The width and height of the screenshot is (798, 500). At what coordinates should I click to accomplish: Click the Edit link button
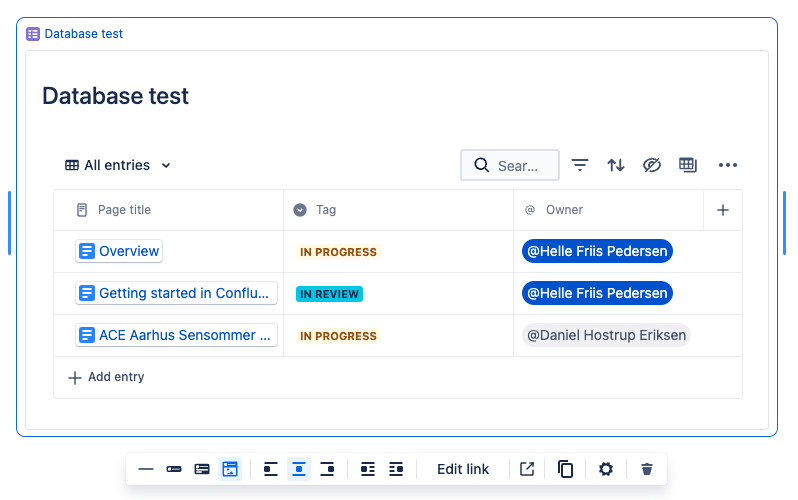463,469
